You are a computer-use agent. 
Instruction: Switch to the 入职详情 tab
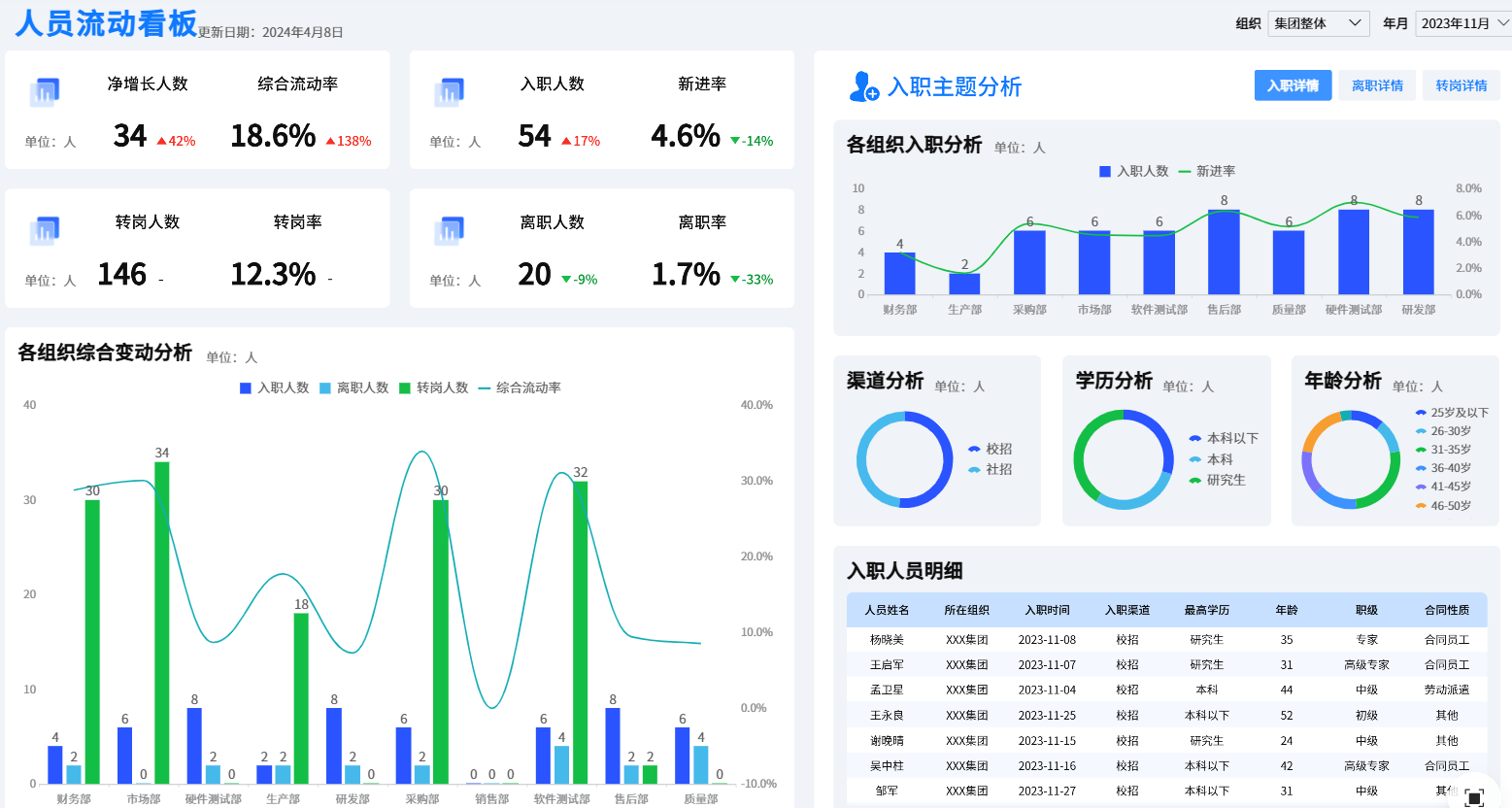pyautogui.click(x=1293, y=85)
